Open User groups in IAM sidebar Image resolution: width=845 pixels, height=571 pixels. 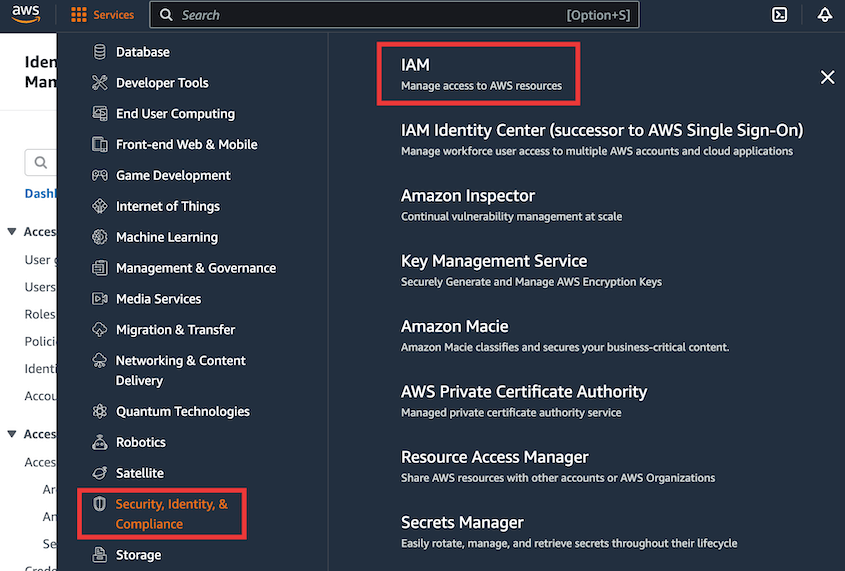pos(40,260)
